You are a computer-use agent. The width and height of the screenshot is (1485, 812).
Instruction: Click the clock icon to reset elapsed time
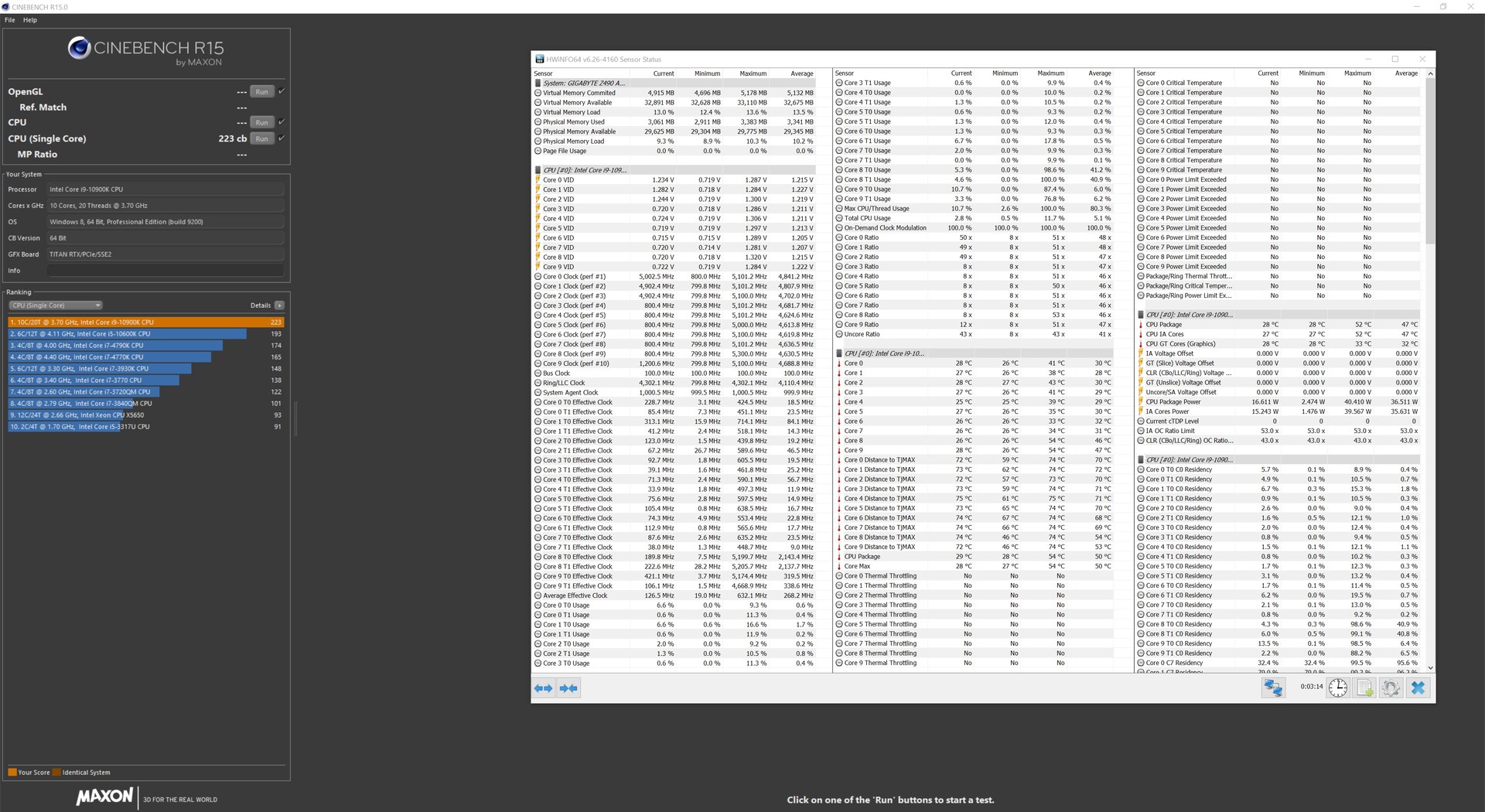tap(1338, 687)
